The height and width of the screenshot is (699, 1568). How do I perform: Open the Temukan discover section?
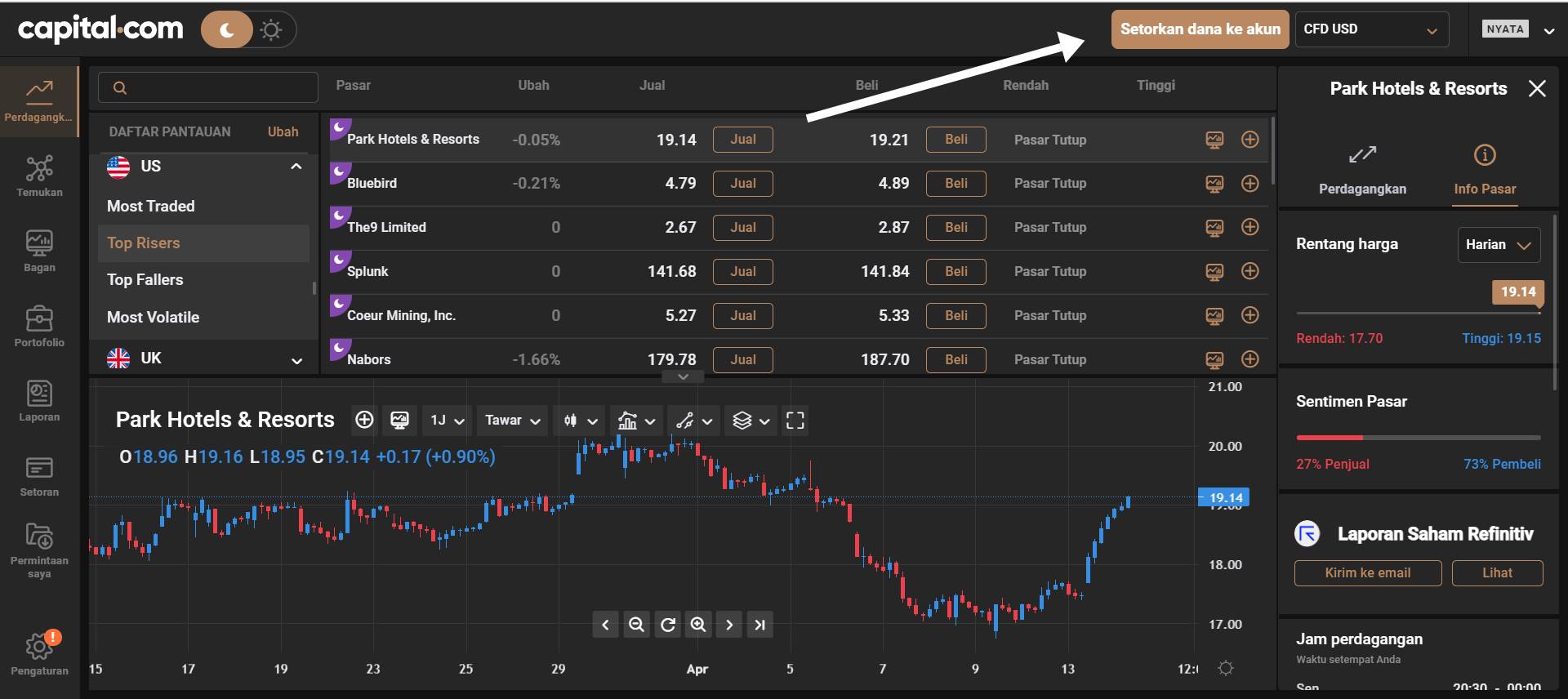click(x=39, y=176)
